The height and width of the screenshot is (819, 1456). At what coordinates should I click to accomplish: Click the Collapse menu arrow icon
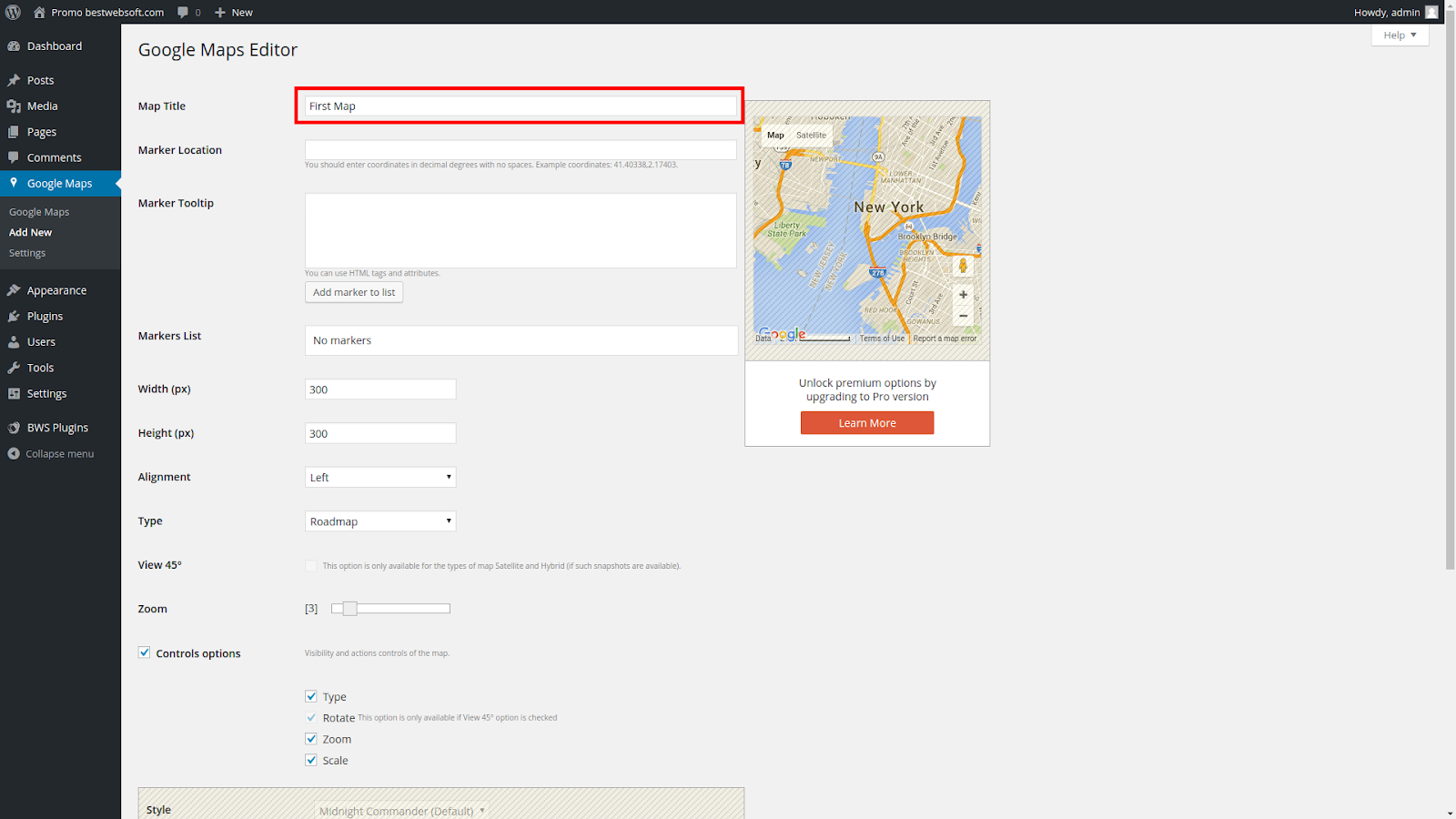[x=14, y=454]
